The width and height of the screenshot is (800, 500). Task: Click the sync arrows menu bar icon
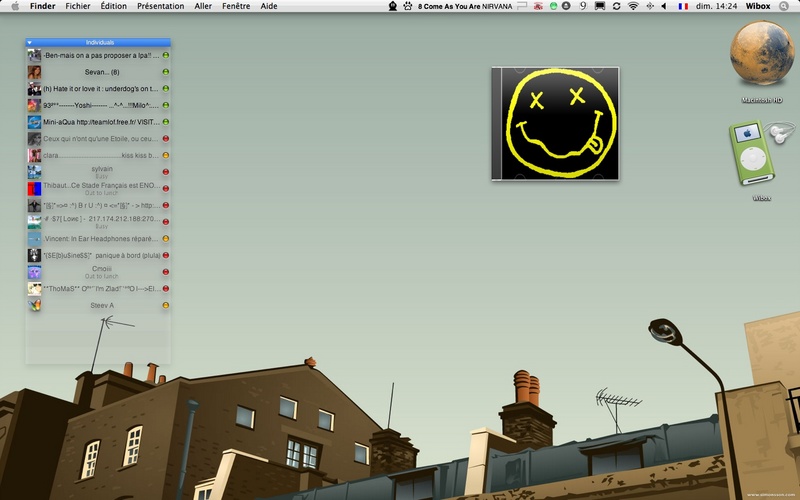click(x=616, y=6)
